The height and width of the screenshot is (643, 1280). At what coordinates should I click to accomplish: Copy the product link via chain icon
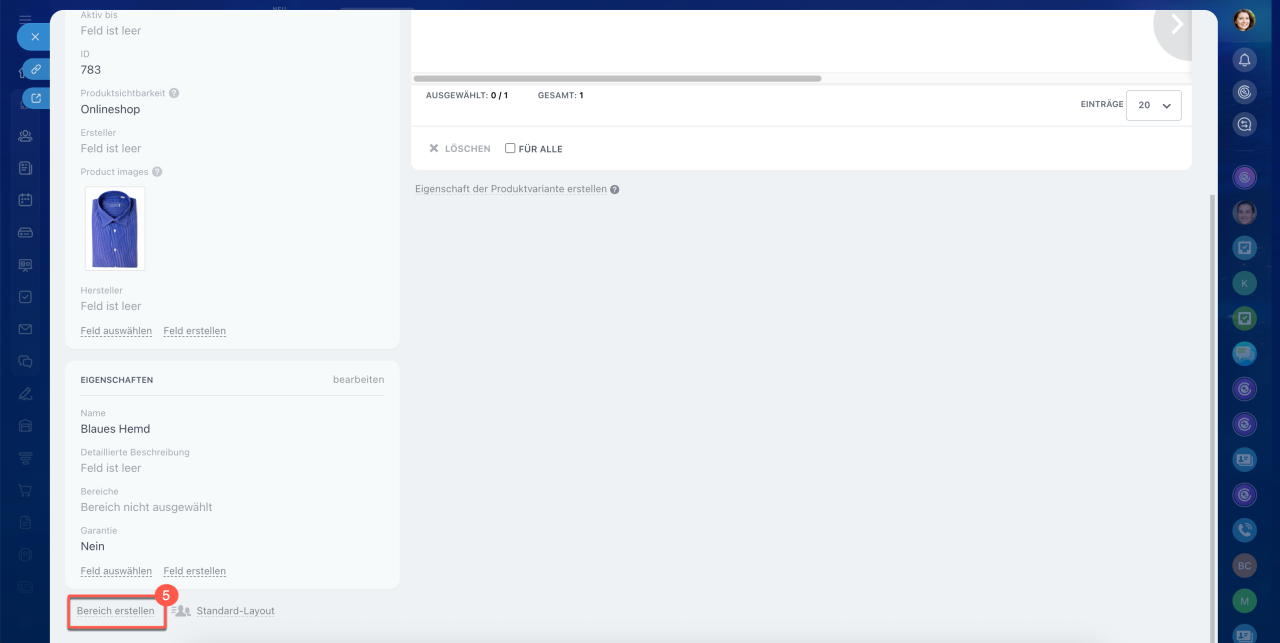point(36,69)
